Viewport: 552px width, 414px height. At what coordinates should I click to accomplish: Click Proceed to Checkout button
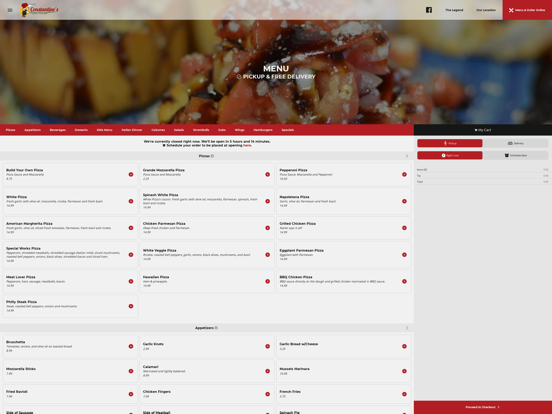click(x=483, y=407)
